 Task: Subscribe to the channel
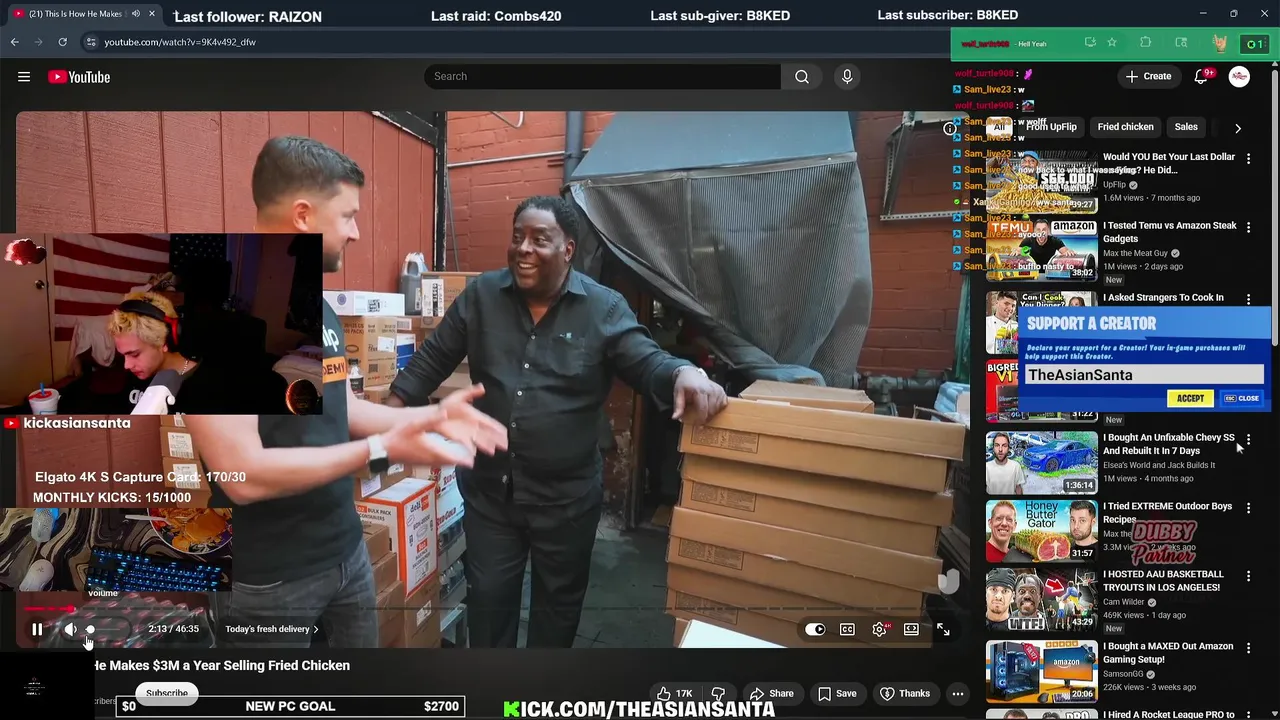(167, 693)
